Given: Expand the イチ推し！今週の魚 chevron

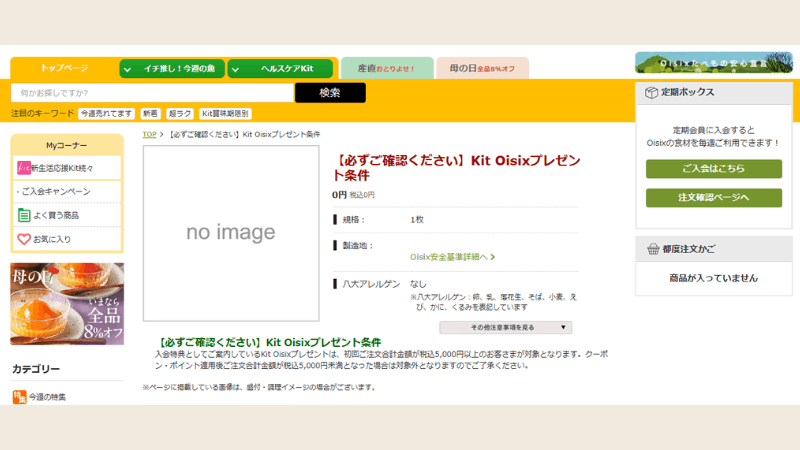Looking at the screenshot, I should coord(128,68).
